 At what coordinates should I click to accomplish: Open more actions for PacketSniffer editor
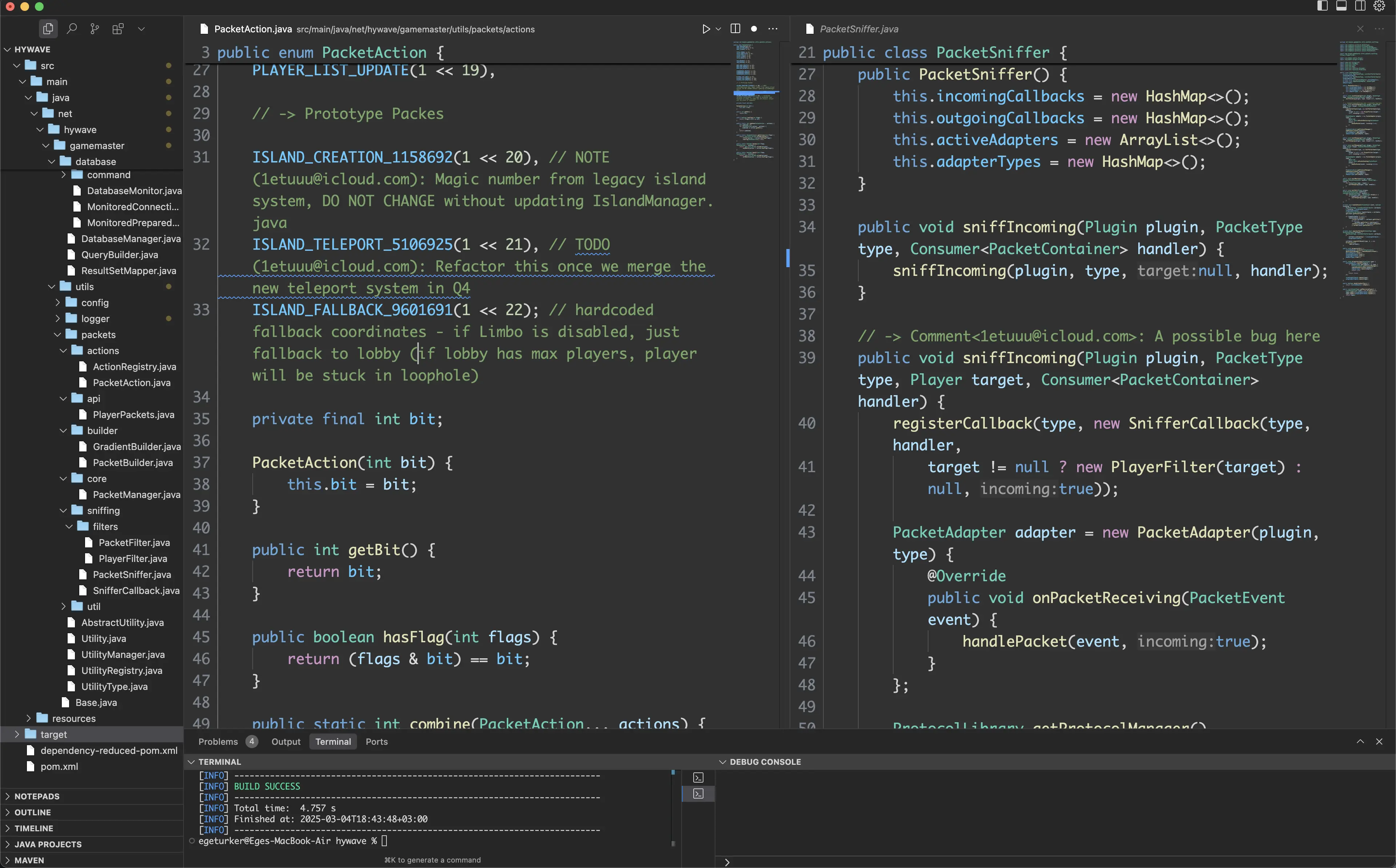[1379, 29]
